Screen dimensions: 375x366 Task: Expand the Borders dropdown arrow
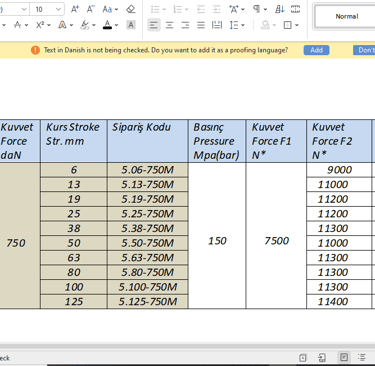296,25
